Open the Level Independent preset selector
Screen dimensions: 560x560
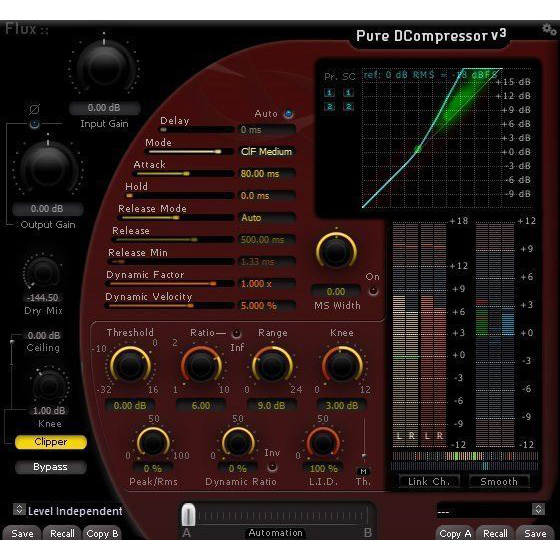point(19,509)
